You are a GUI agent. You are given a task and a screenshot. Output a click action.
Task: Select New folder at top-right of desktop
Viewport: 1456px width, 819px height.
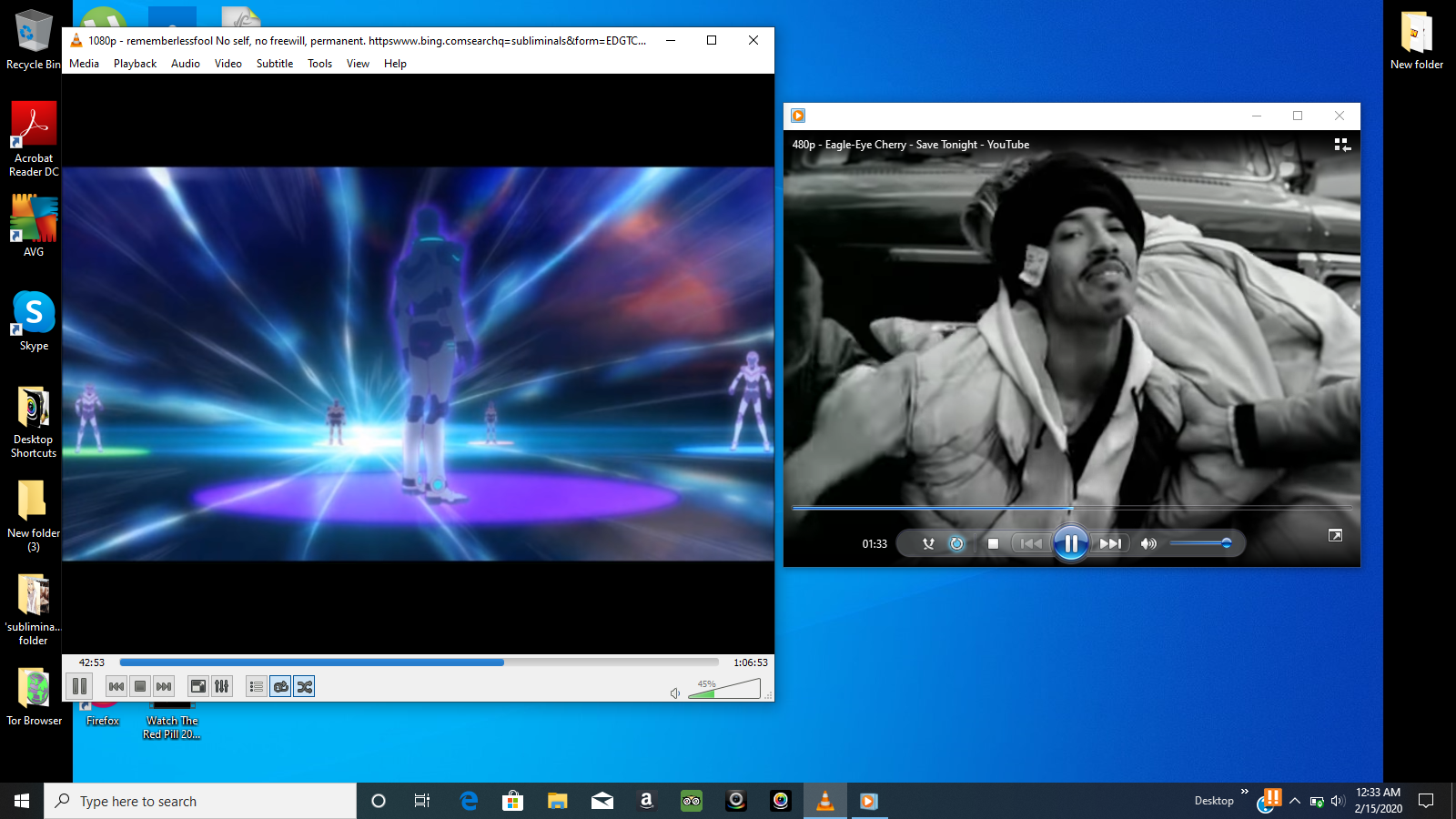pos(1417,40)
